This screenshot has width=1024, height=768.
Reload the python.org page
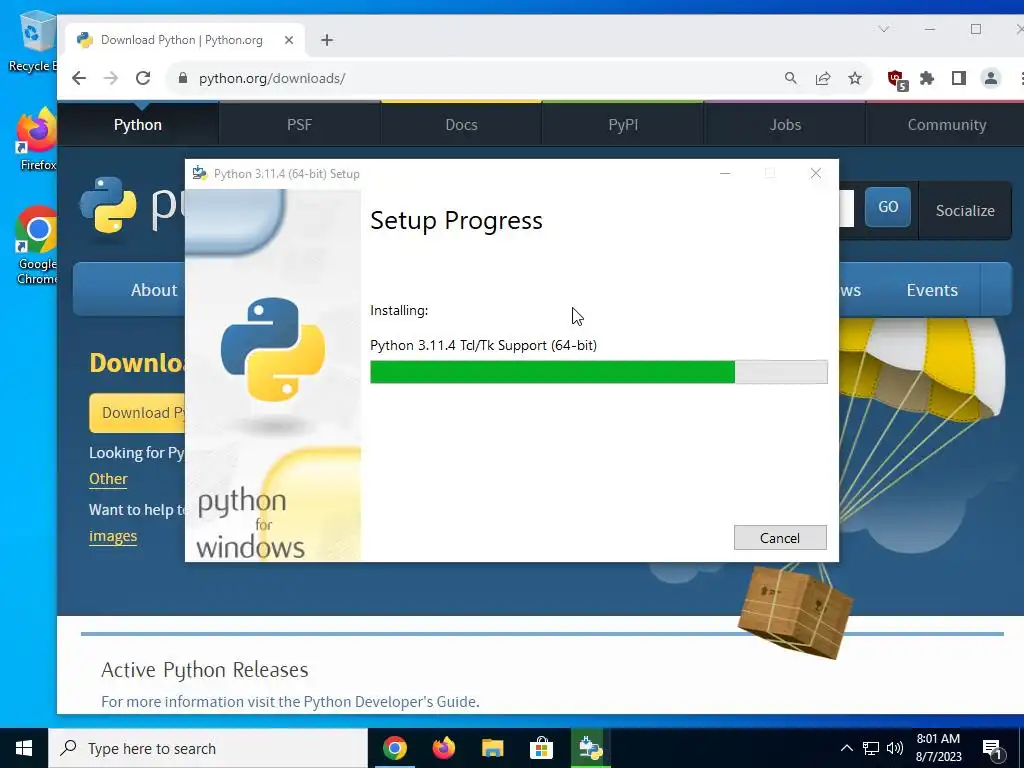pyautogui.click(x=143, y=78)
